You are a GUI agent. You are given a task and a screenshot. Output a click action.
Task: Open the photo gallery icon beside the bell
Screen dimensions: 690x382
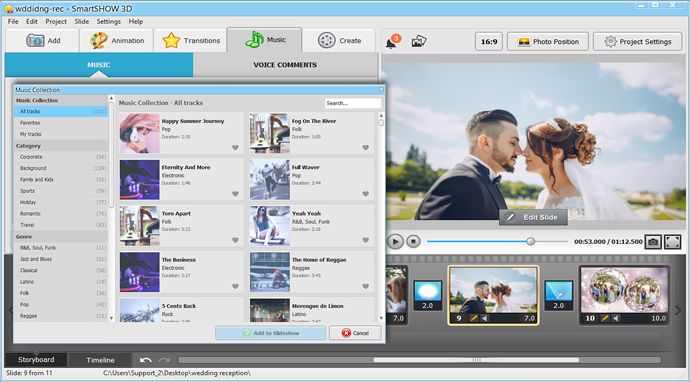(418, 41)
